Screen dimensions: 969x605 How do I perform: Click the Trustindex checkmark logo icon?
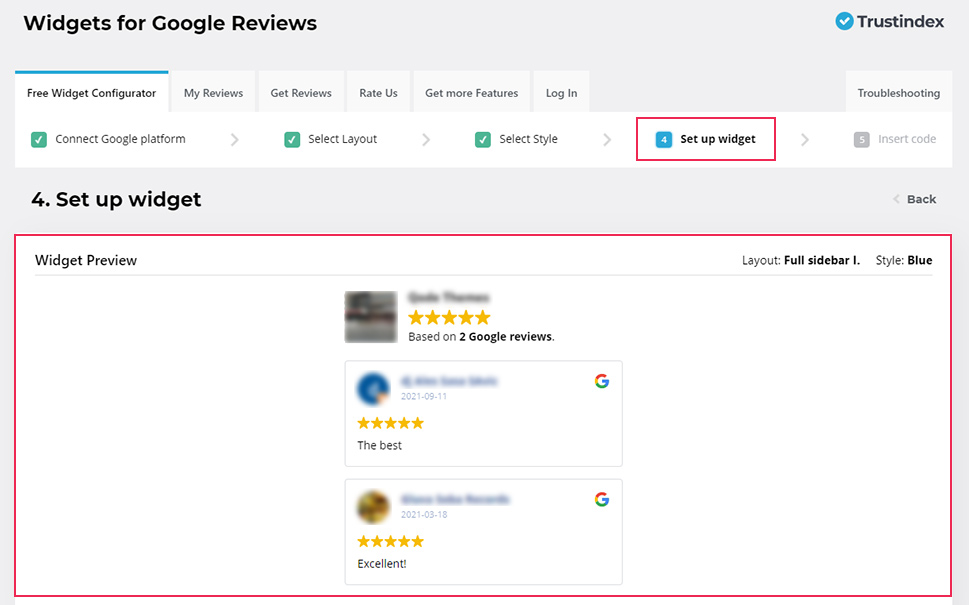[x=844, y=22]
